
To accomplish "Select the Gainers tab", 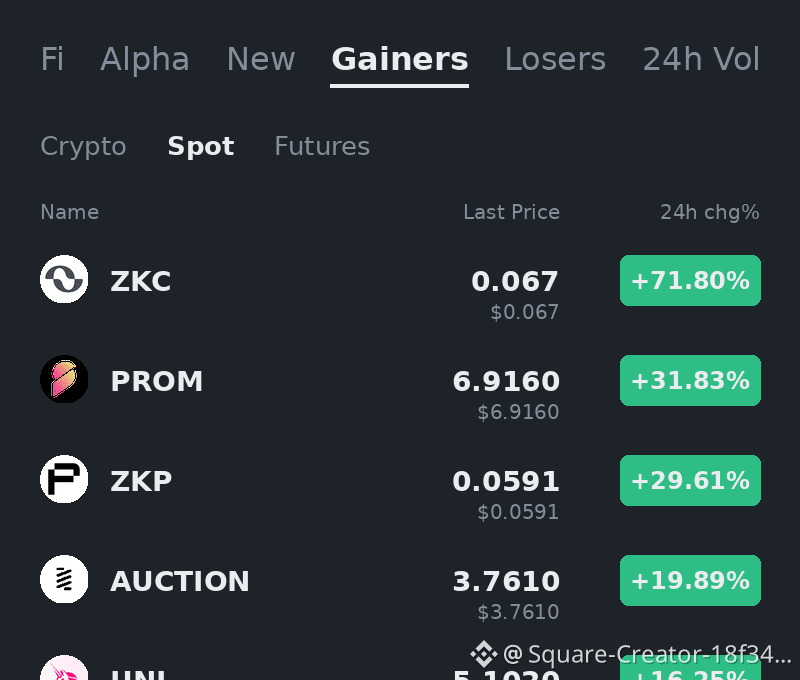I will 399,59.
